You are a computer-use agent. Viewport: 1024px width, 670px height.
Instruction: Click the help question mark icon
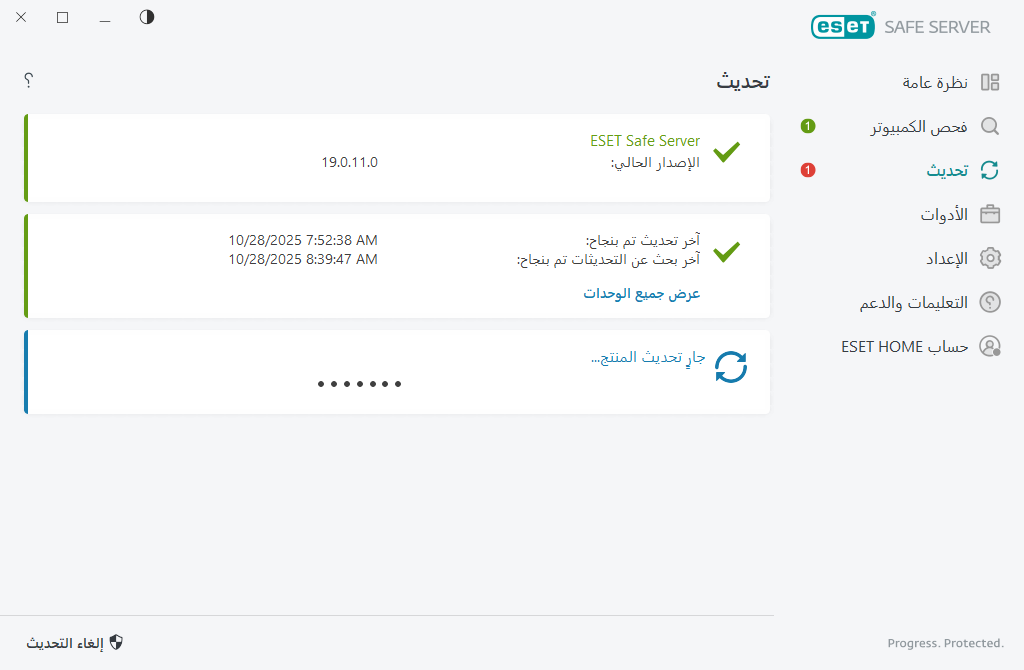[28, 79]
